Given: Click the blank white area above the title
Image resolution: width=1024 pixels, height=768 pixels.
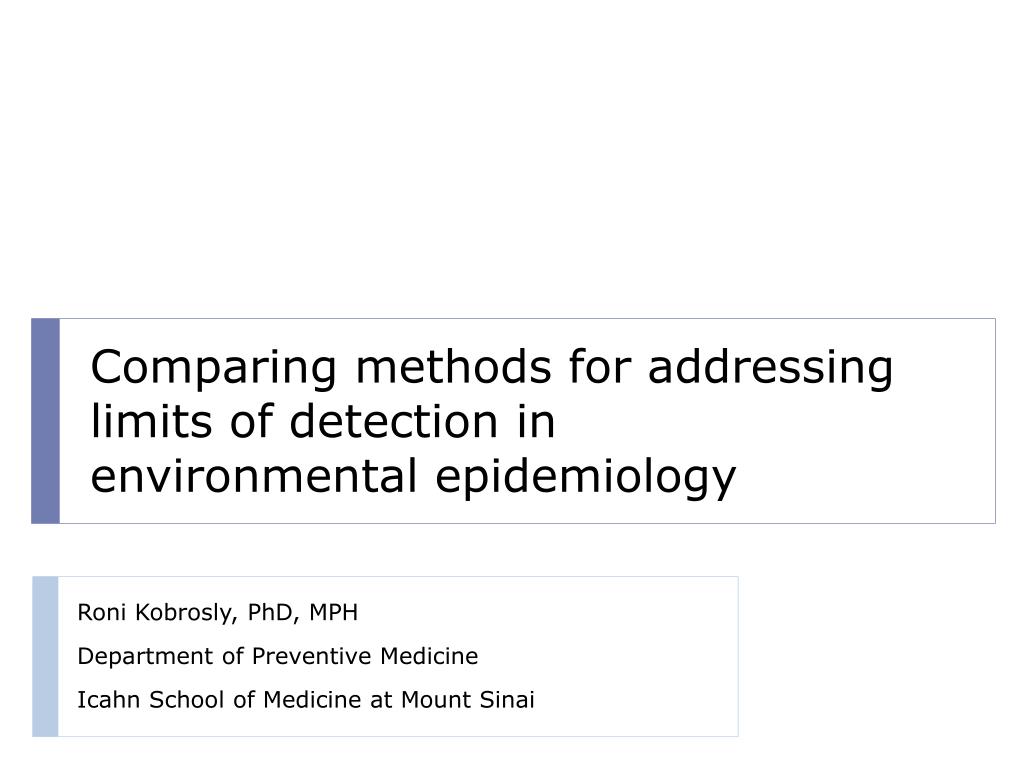Looking at the screenshot, I should pyautogui.click(x=512, y=157).
